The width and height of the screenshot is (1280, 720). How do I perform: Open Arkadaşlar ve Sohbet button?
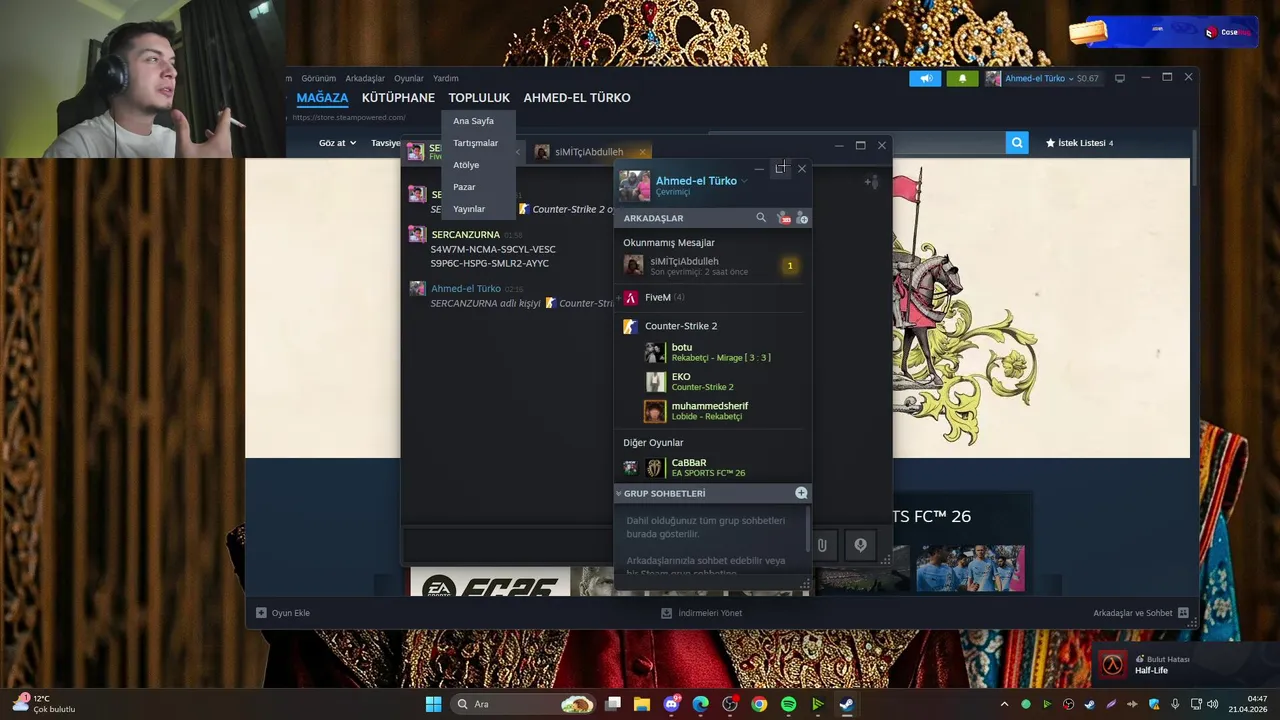pos(1141,613)
